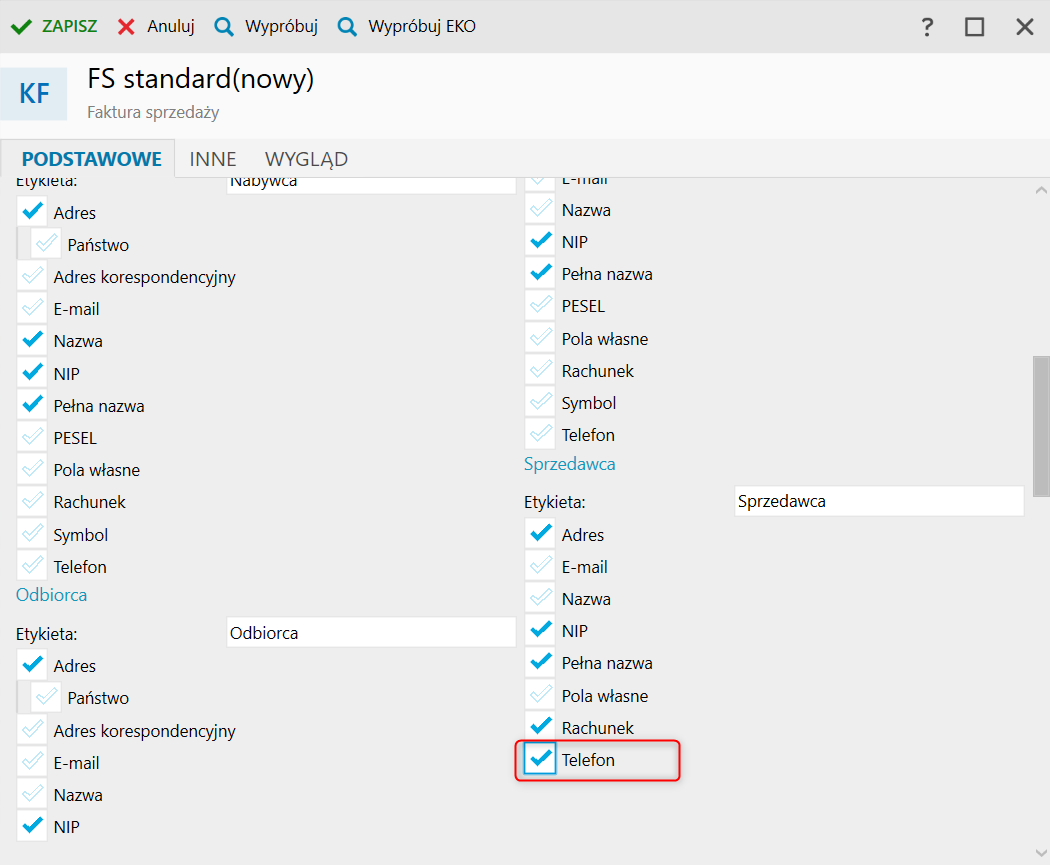
Task: Open help with the question mark icon
Action: [x=927, y=27]
